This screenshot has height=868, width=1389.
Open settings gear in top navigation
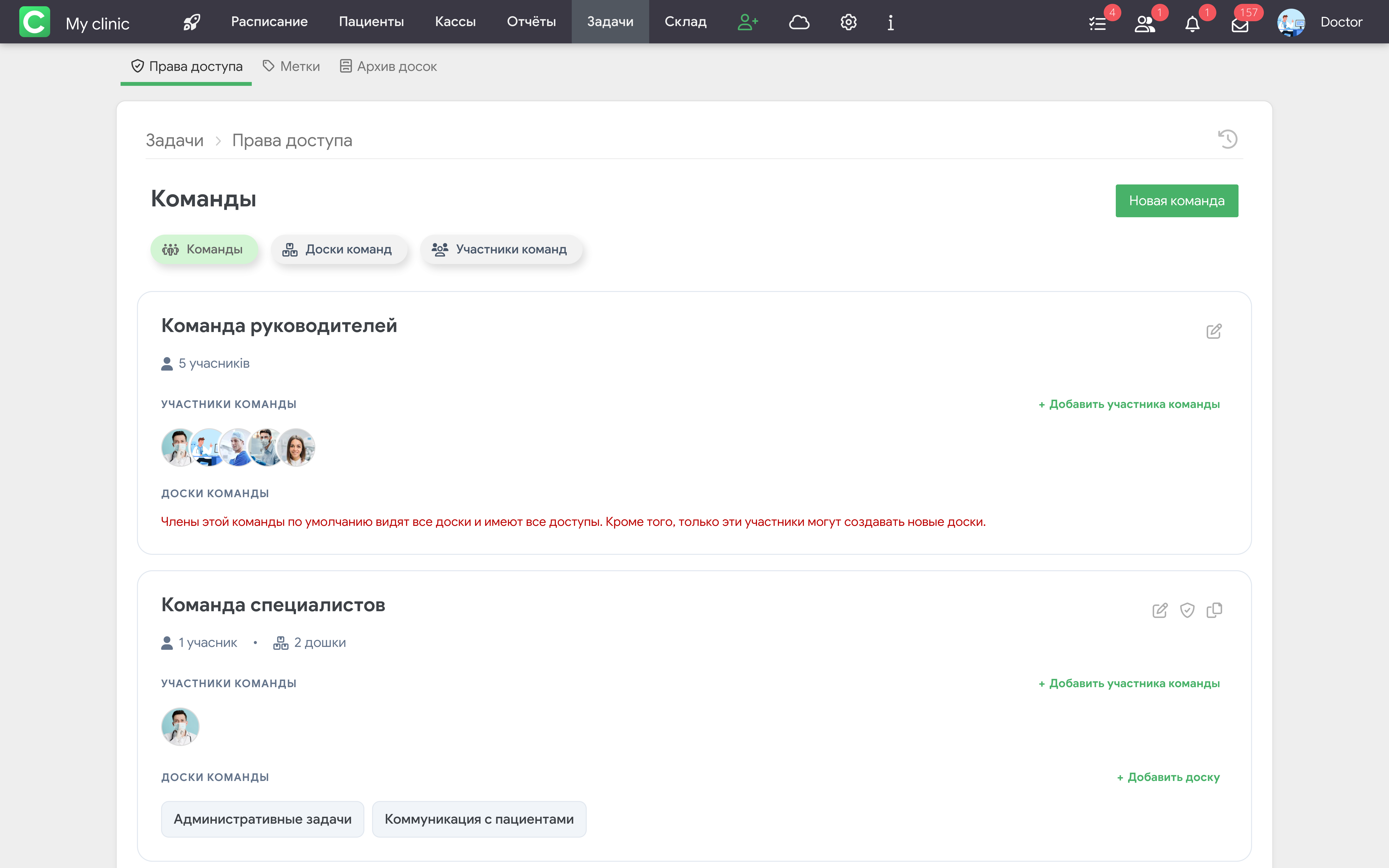(848, 22)
